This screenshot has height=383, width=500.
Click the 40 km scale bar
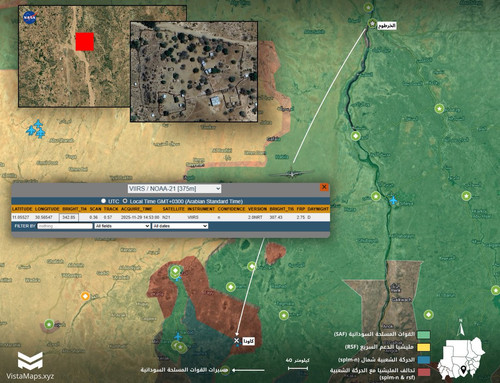click(298, 368)
